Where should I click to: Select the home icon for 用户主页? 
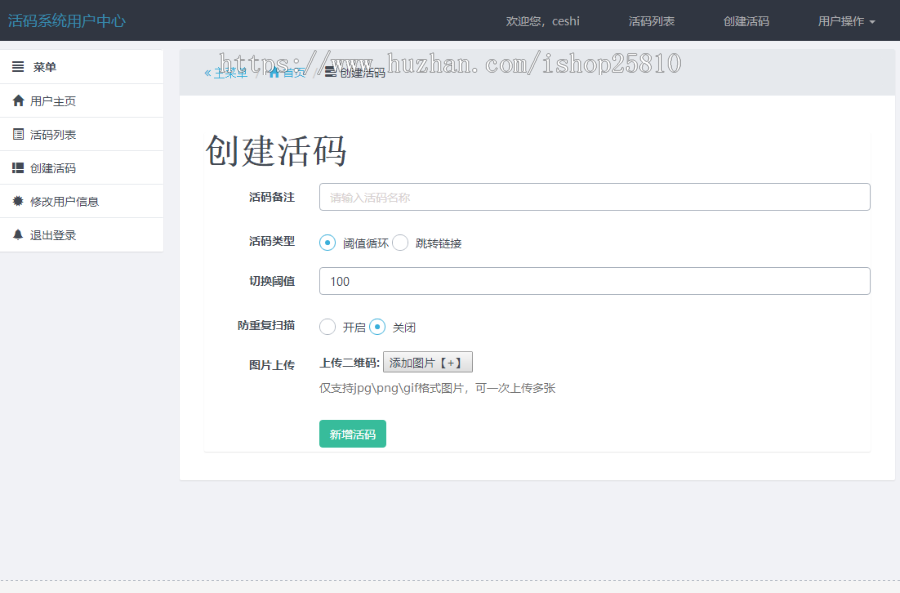coord(18,100)
